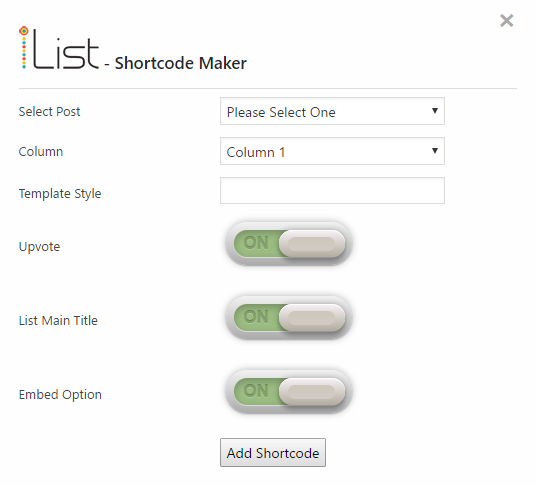Image resolution: width=537 pixels, height=485 pixels.
Task: Toggle the Embed Option switch
Action: [289, 391]
